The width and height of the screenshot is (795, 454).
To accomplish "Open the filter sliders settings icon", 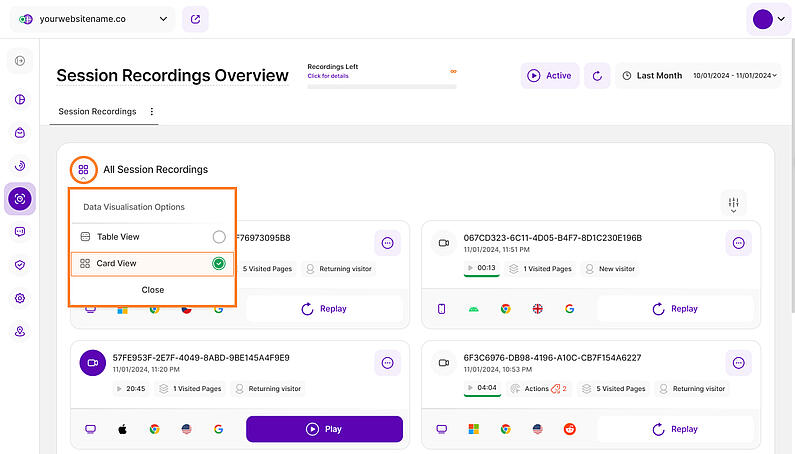I will click(x=733, y=203).
